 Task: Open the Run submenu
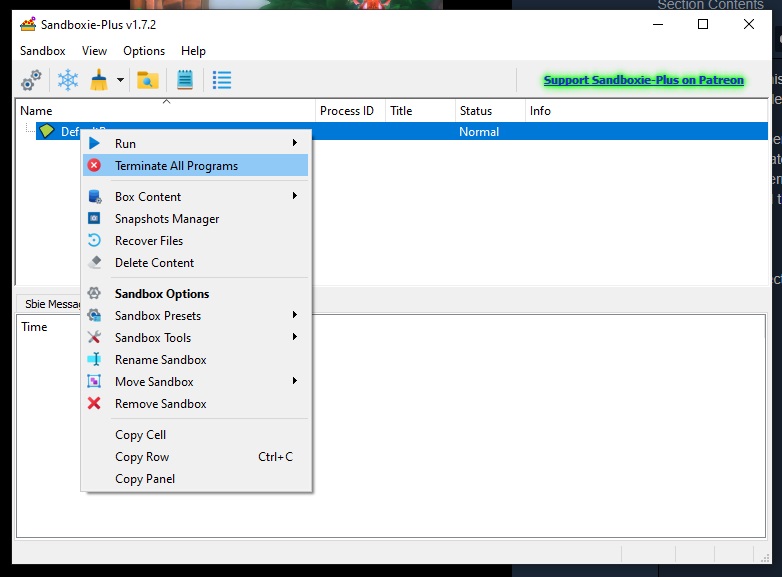coord(196,144)
